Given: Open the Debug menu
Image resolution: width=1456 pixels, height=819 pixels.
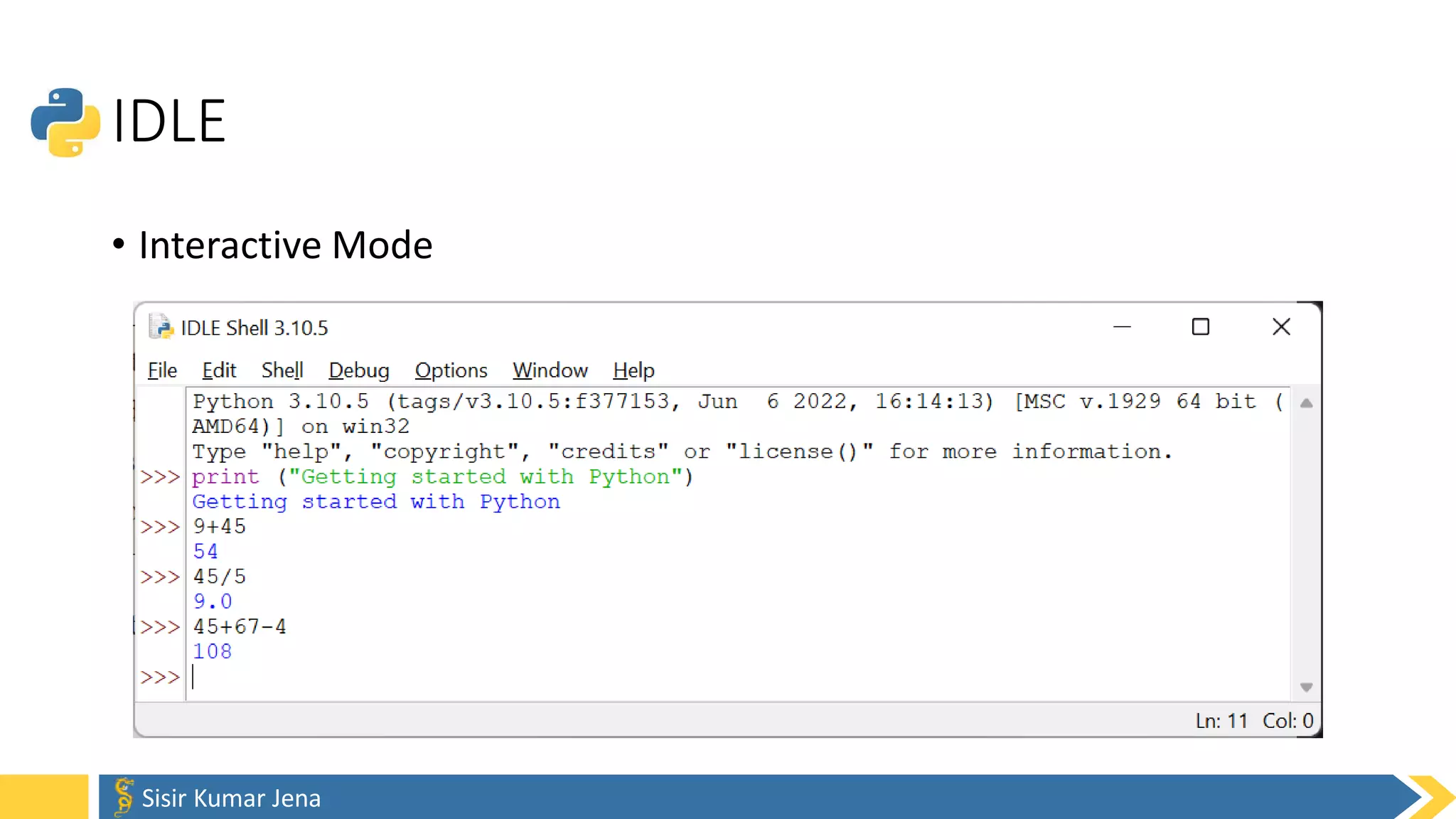Looking at the screenshot, I should point(359,370).
